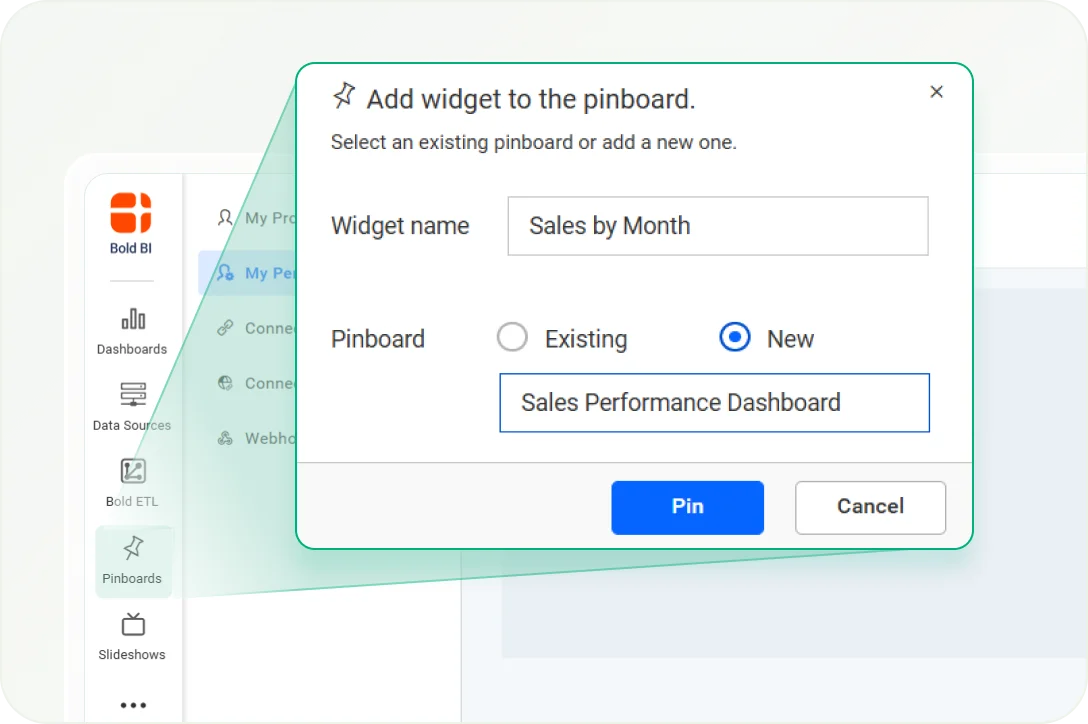
Task: Select the Existing pinboard radio button
Action: pyautogui.click(x=512, y=338)
